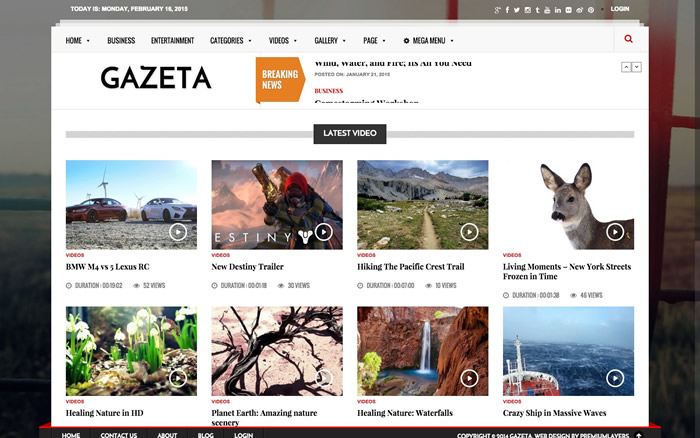
Task: Click the Latest Video section heading
Action: point(350,133)
